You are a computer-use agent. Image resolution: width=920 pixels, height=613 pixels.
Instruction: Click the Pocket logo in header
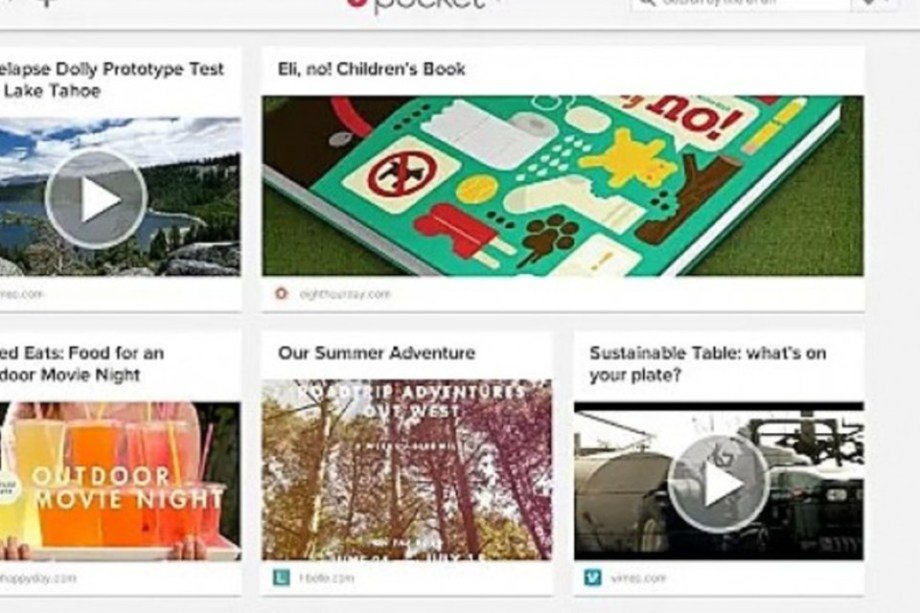(417, 5)
